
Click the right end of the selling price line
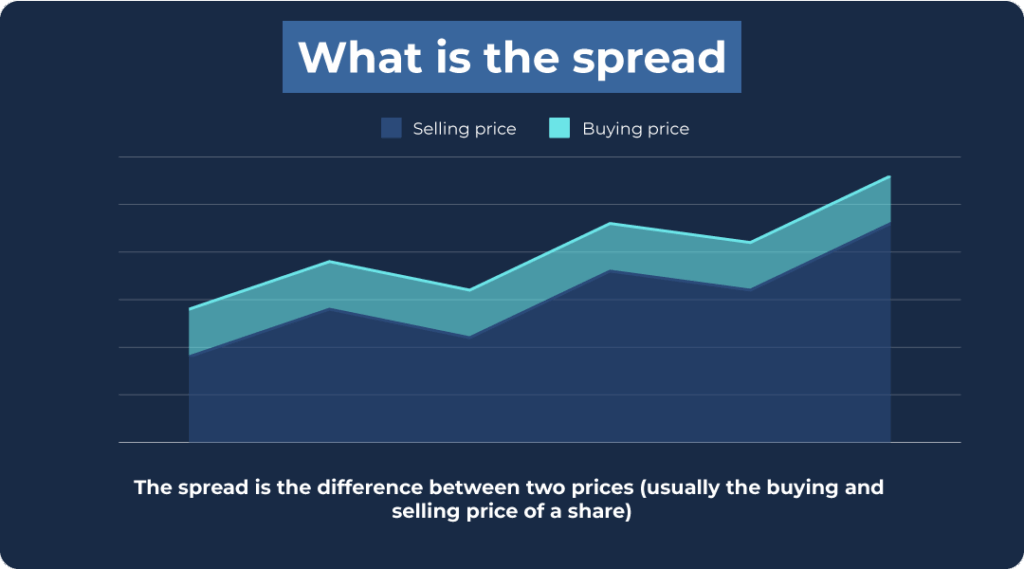889,223
